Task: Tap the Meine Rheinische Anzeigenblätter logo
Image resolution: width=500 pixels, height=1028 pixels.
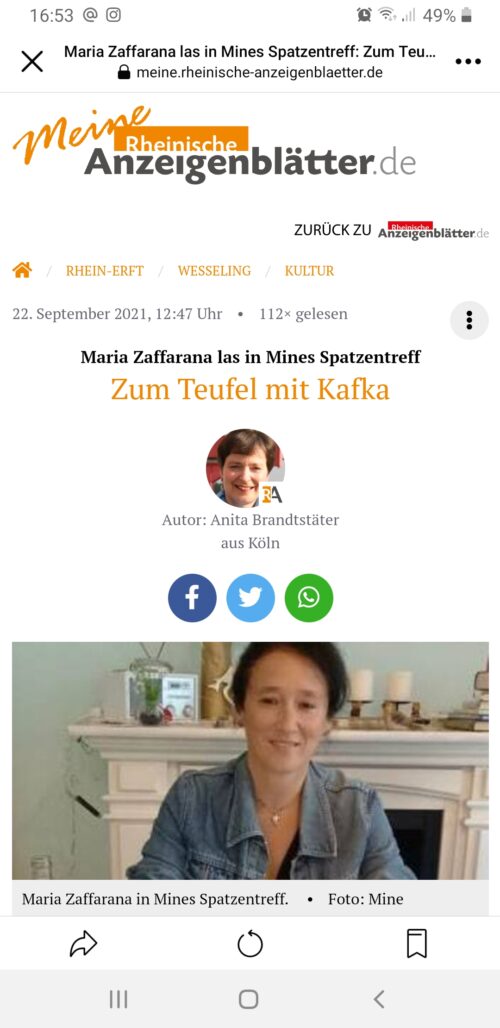Action: [x=214, y=146]
